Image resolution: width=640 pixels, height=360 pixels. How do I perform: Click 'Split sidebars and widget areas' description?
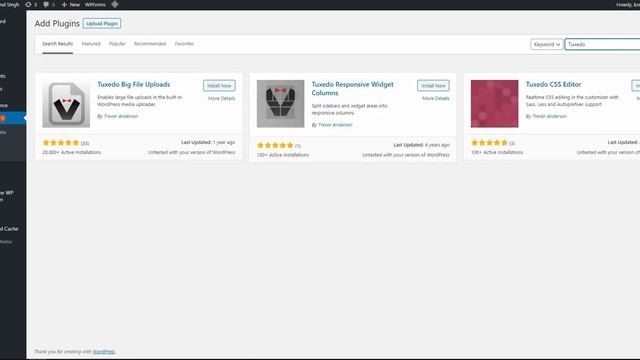(350, 109)
